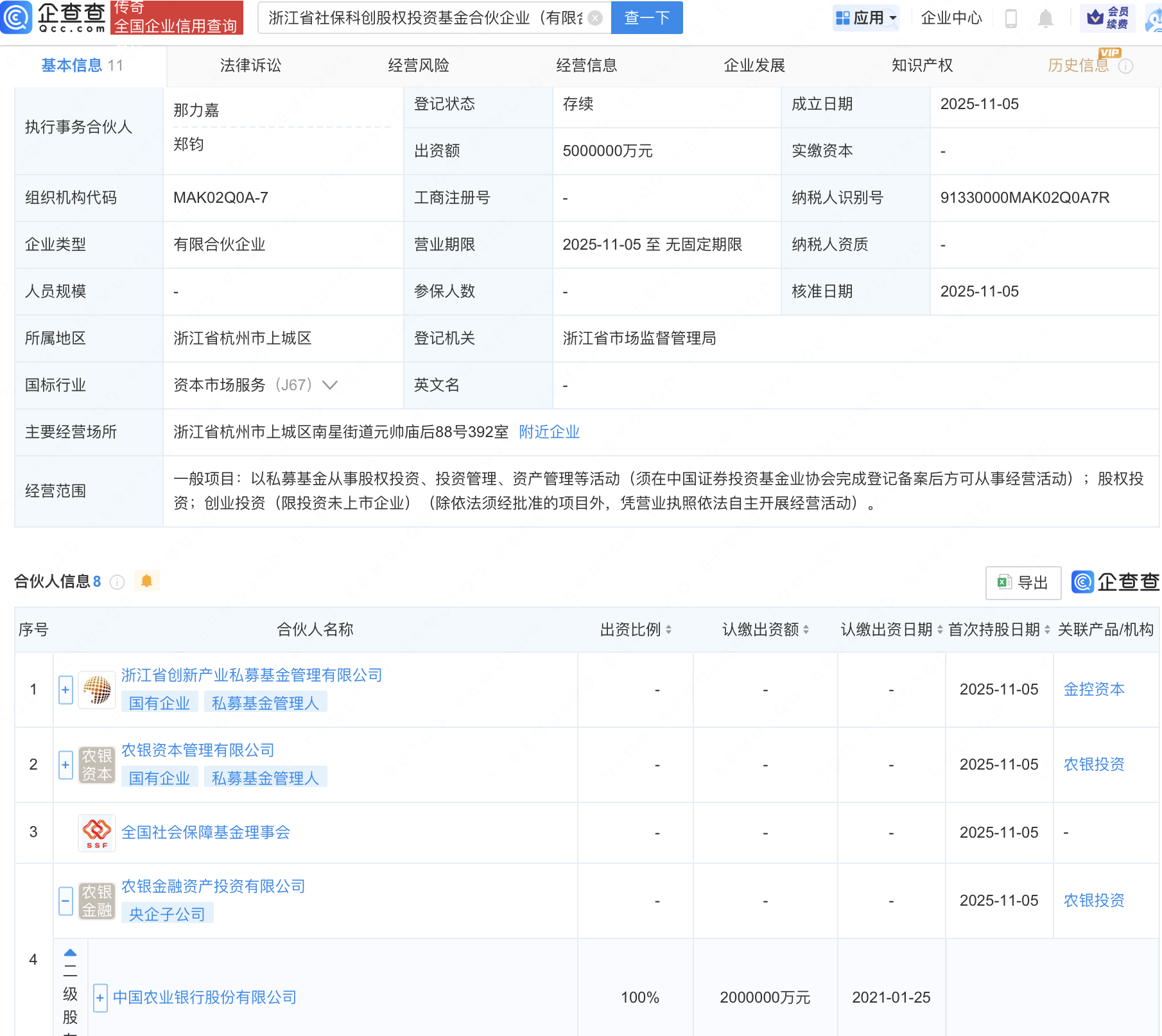Viewport: 1162px width, 1036px height.
Task: Click the Qichacha logo in header
Action: coord(54,17)
